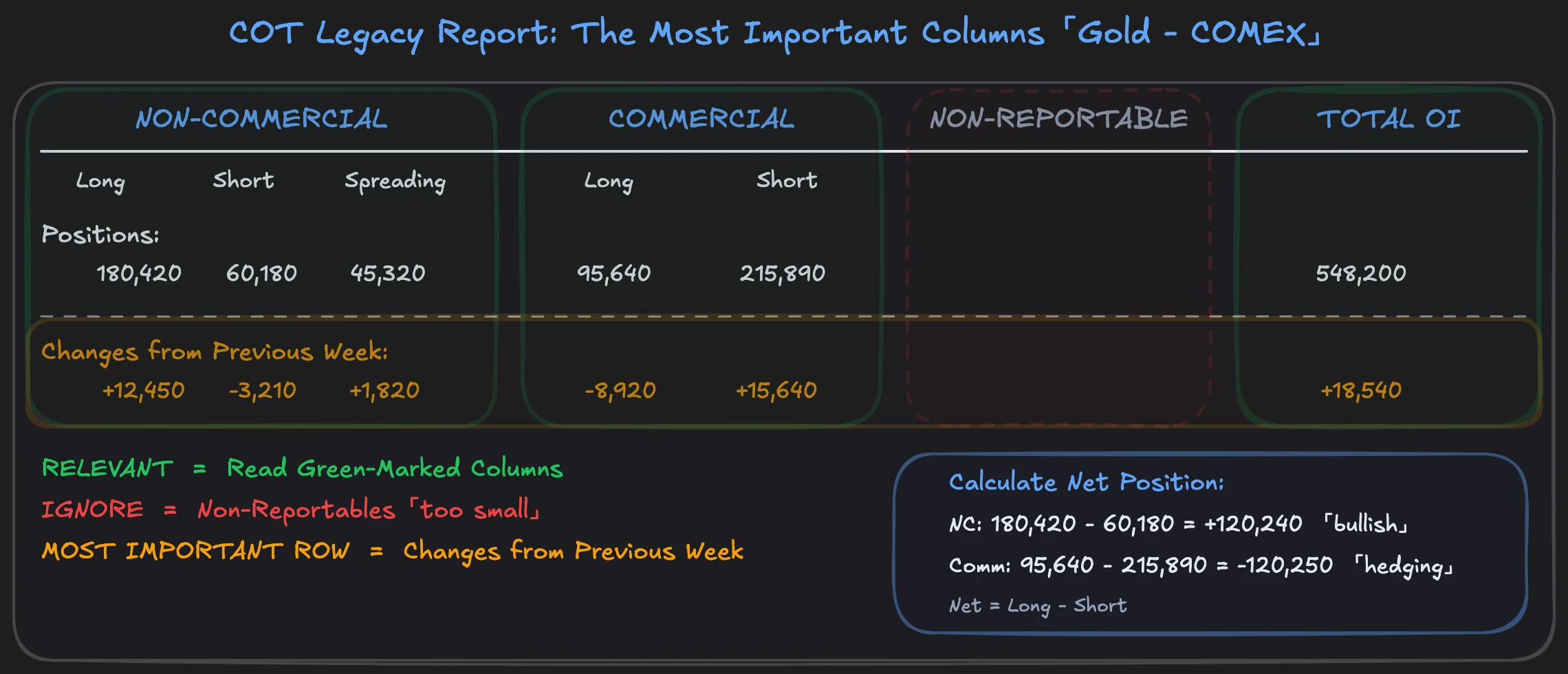
Task: Select the NON-COMMERCIAL column header
Action: (x=261, y=119)
